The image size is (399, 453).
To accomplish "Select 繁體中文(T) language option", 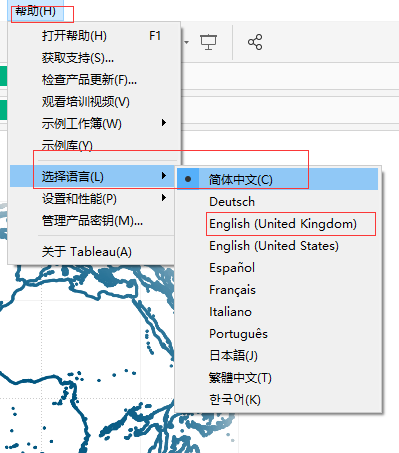I will pos(278,378).
